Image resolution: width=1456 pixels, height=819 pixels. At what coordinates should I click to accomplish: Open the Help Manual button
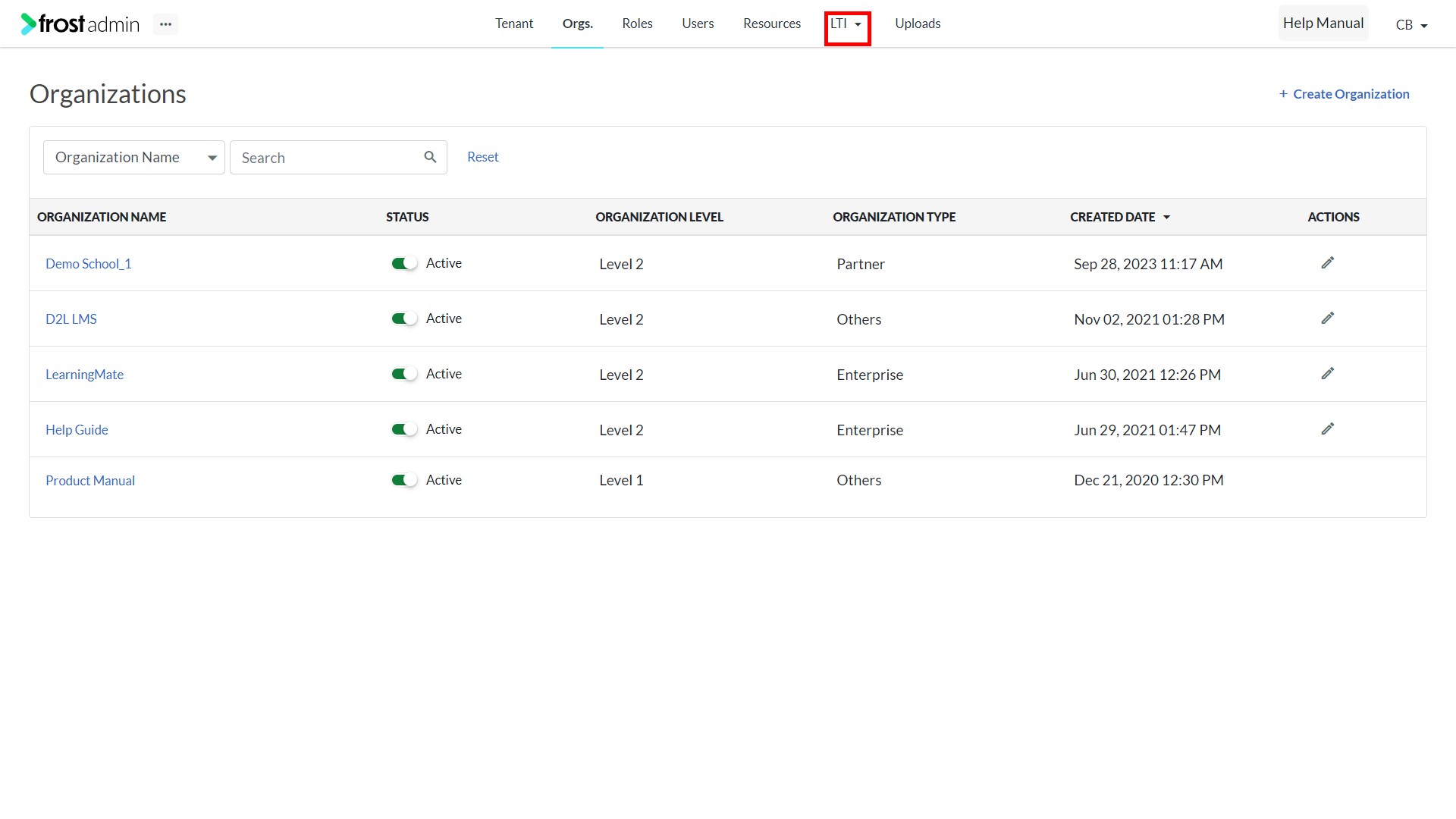(1323, 24)
